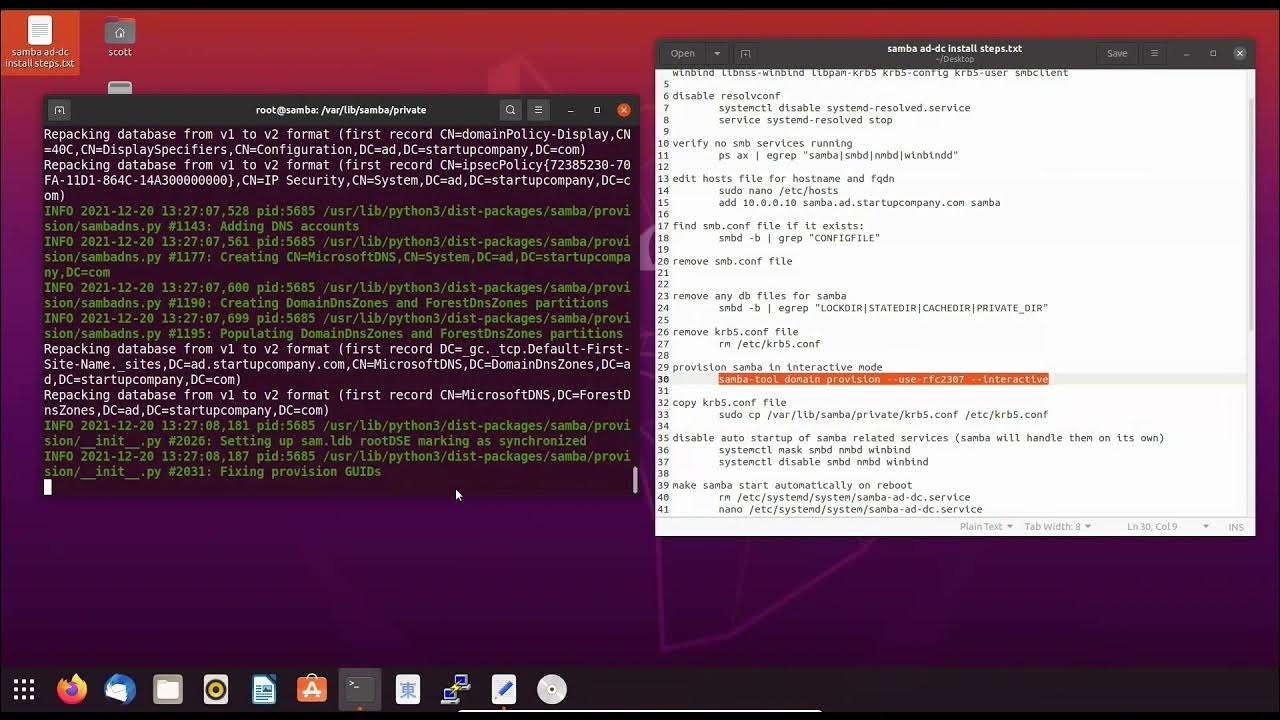Image resolution: width=1280 pixels, height=720 pixels.
Task: Click the Open button in gedit
Action: coord(683,53)
